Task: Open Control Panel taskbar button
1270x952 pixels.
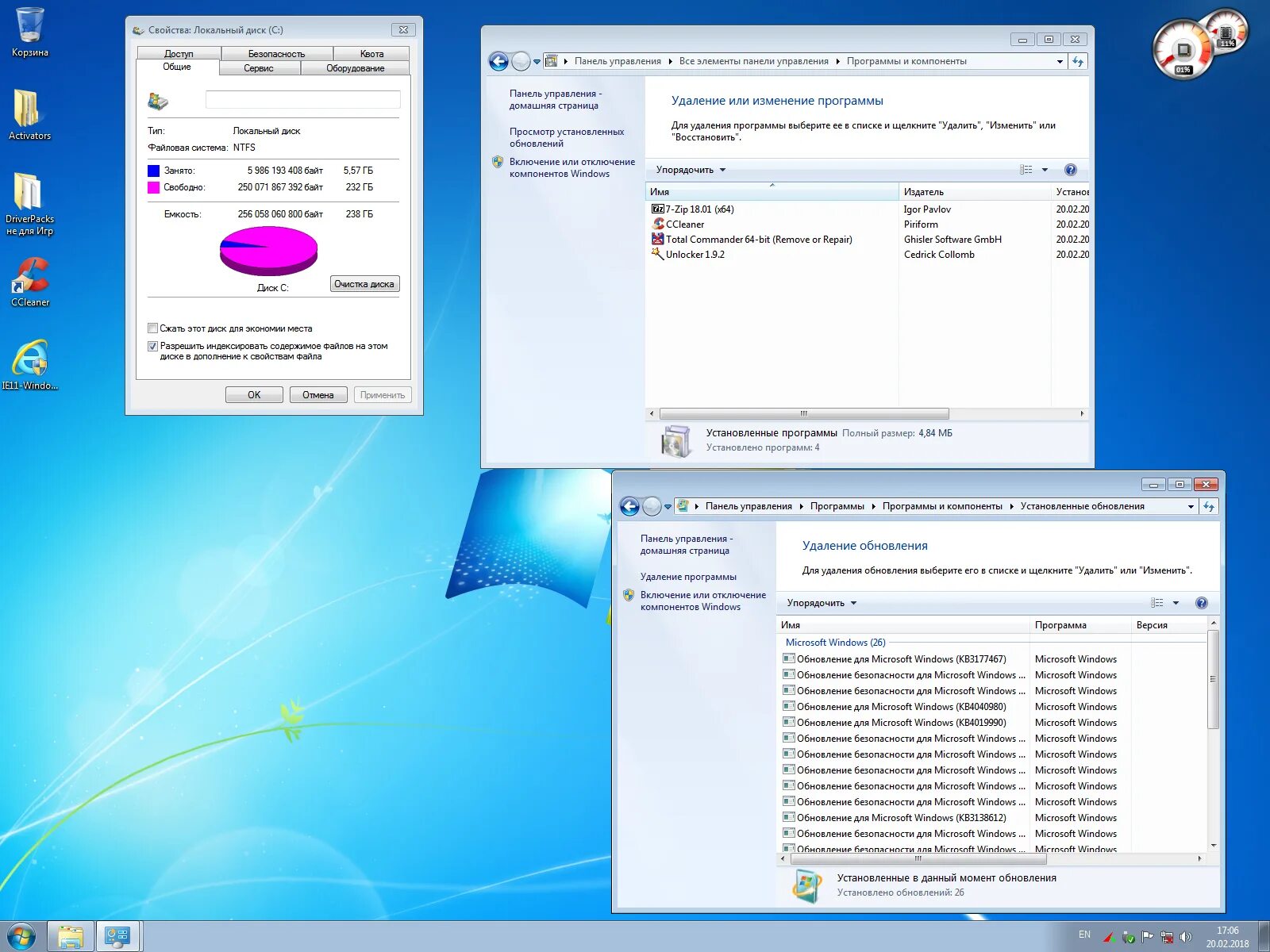Action: coord(118,936)
